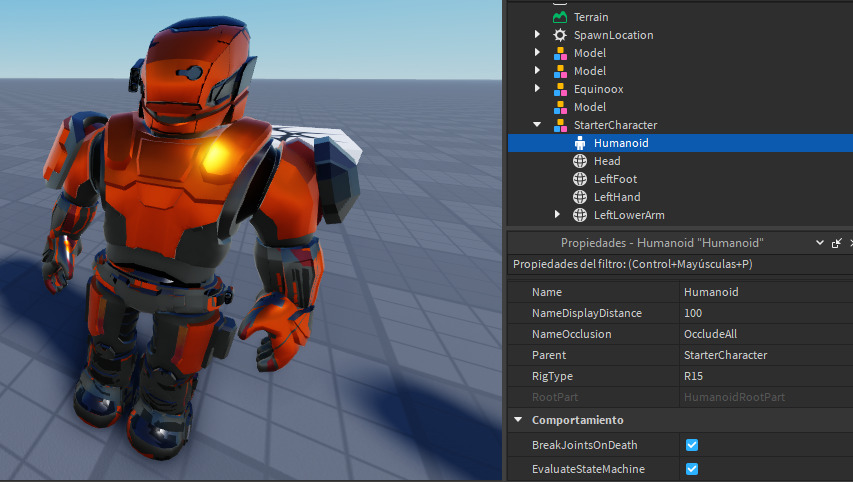
Task: Open the Properties panel dropdown chevron
Action: pyautogui.click(x=819, y=243)
